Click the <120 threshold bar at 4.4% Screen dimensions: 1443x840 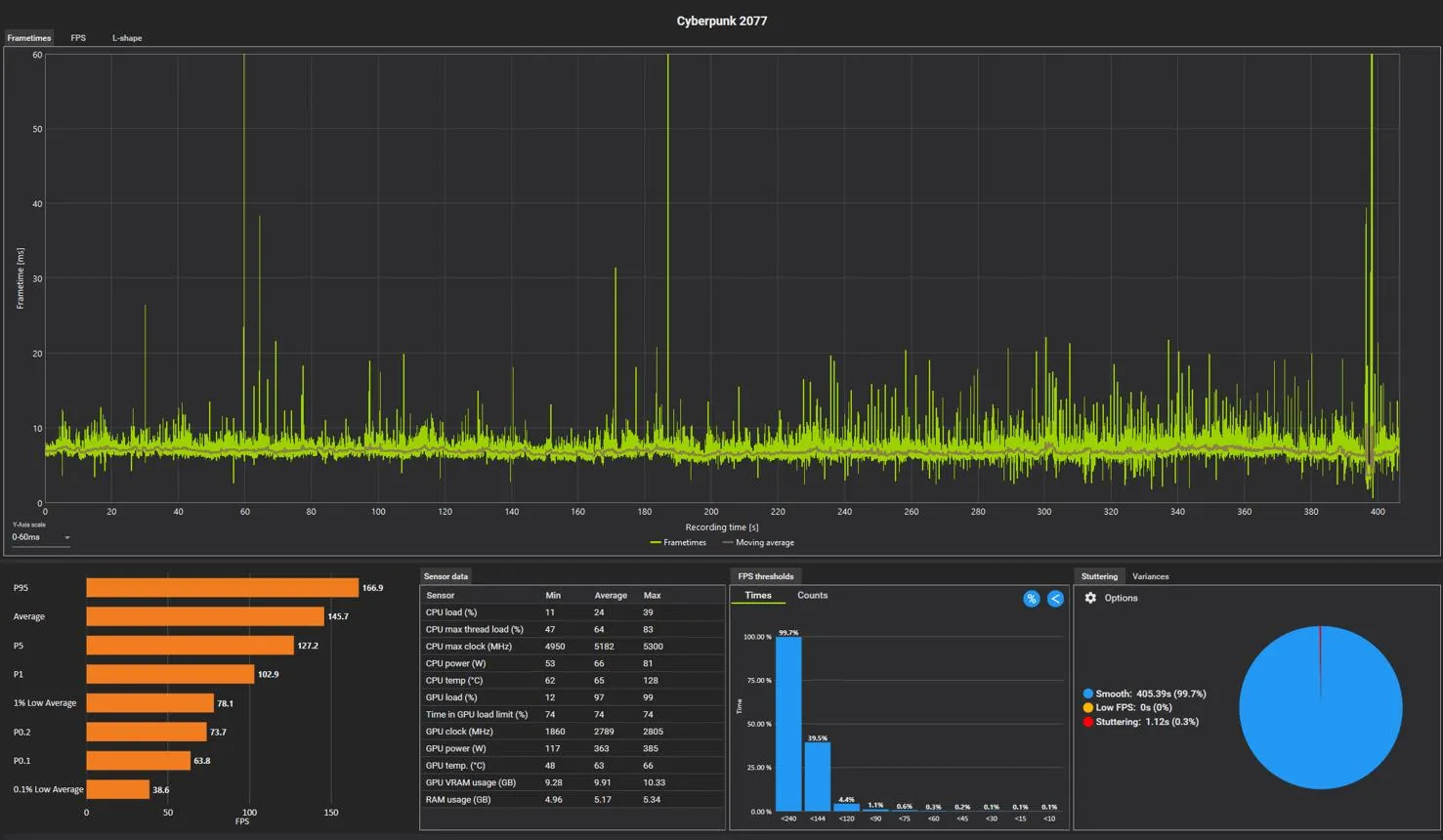(x=847, y=808)
